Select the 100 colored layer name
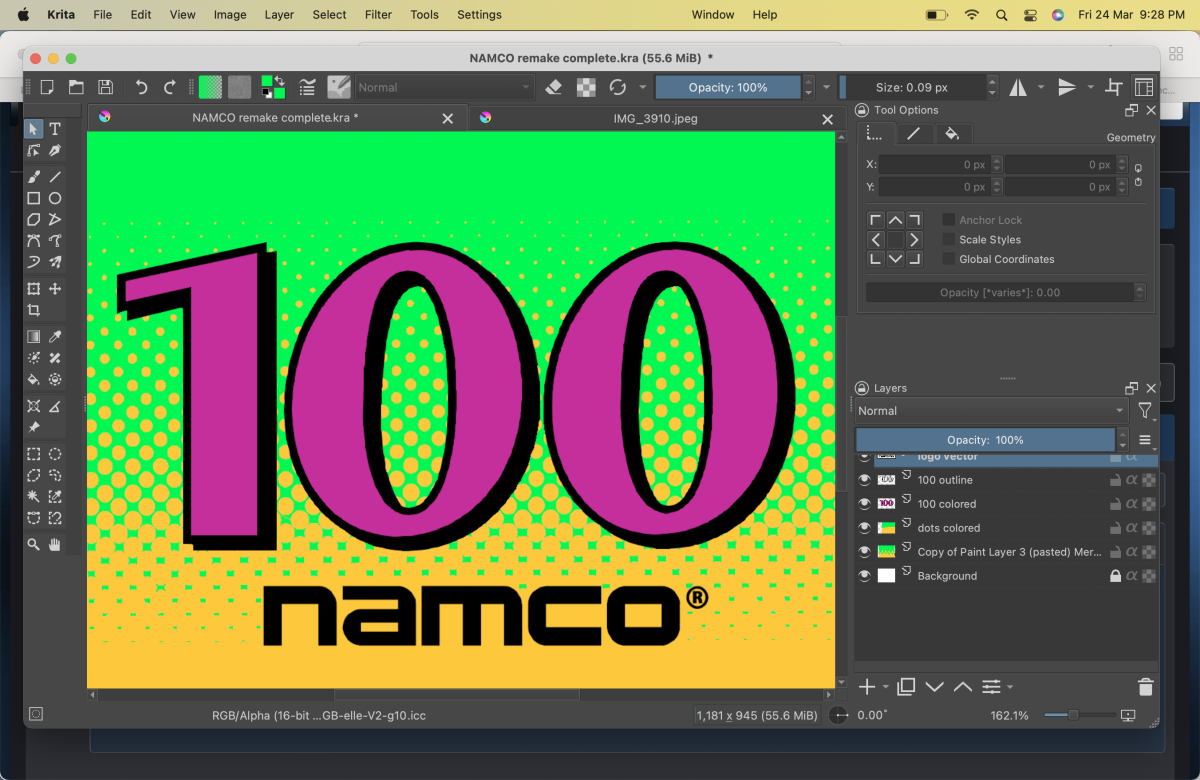 click(946, 504)
